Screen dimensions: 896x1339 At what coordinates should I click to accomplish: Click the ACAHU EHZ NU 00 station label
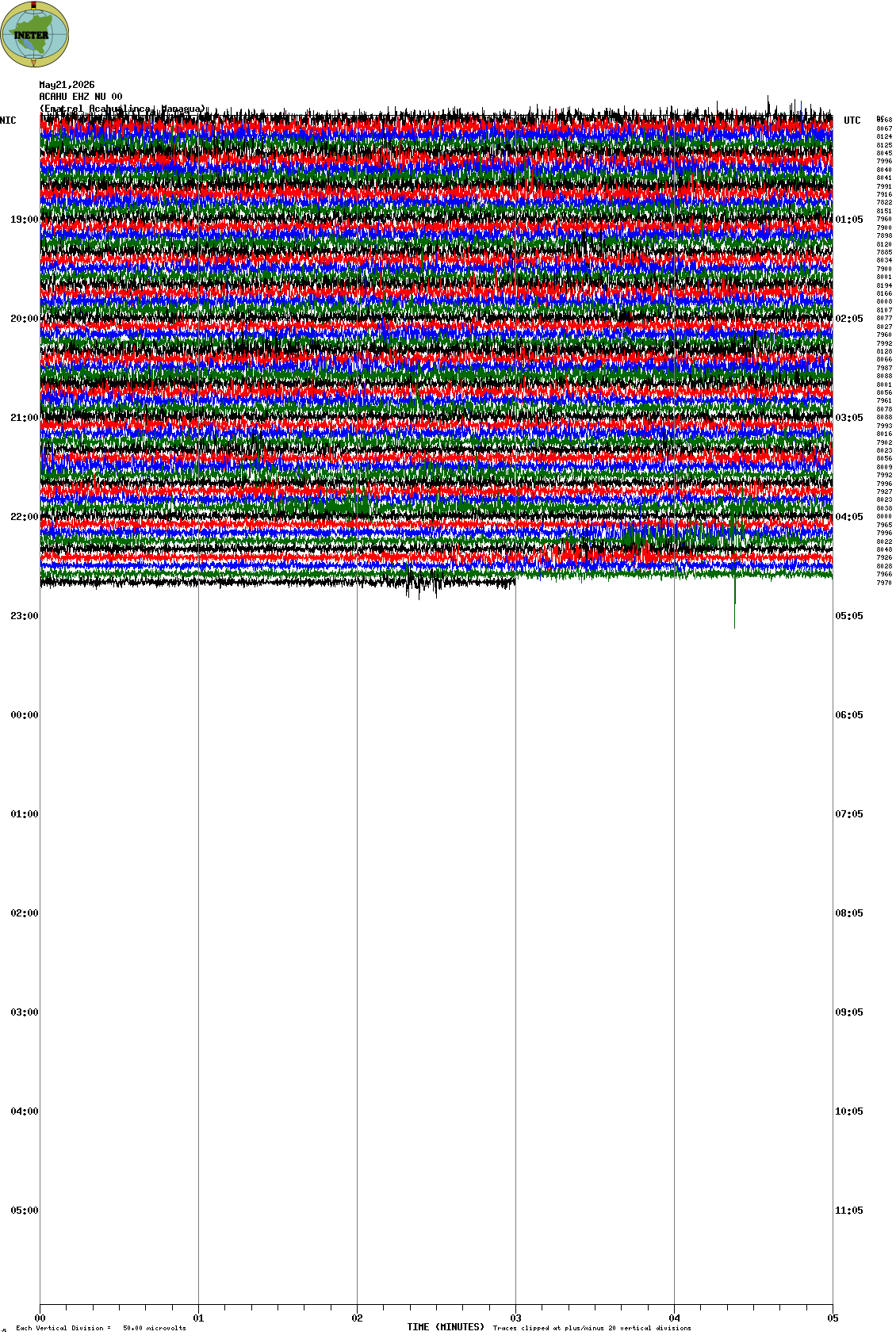[81, 97]
